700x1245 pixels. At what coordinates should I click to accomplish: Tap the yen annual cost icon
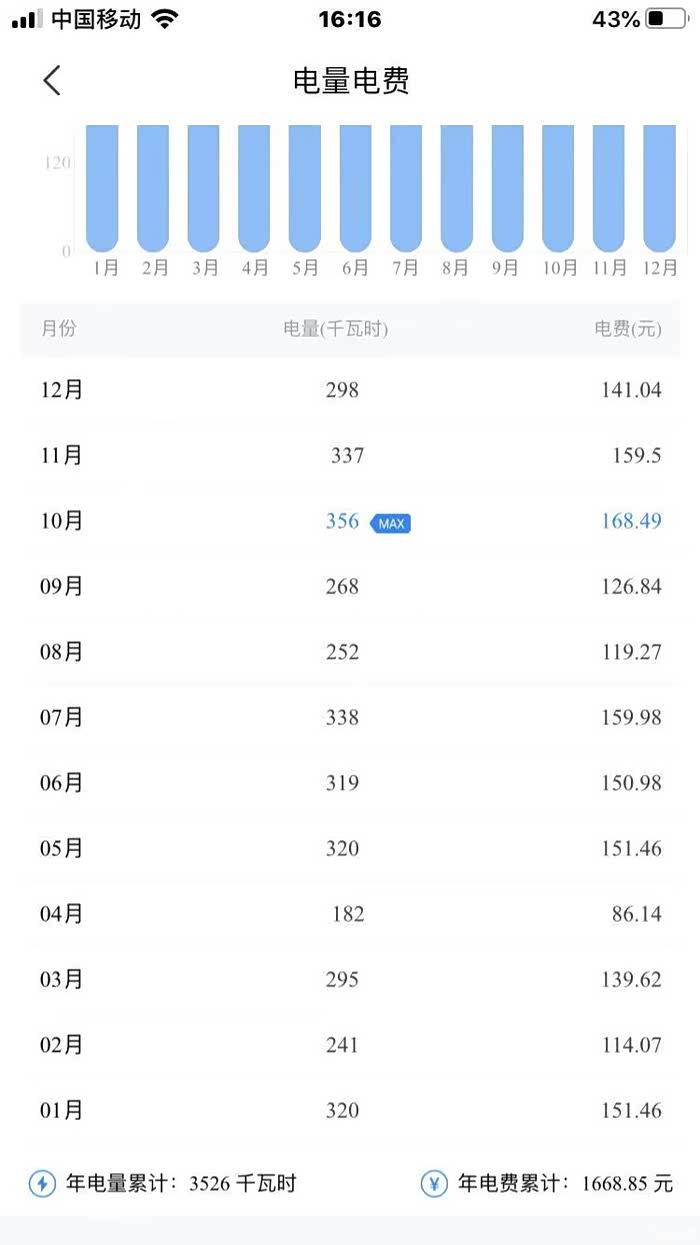(x=434, y=1184)
